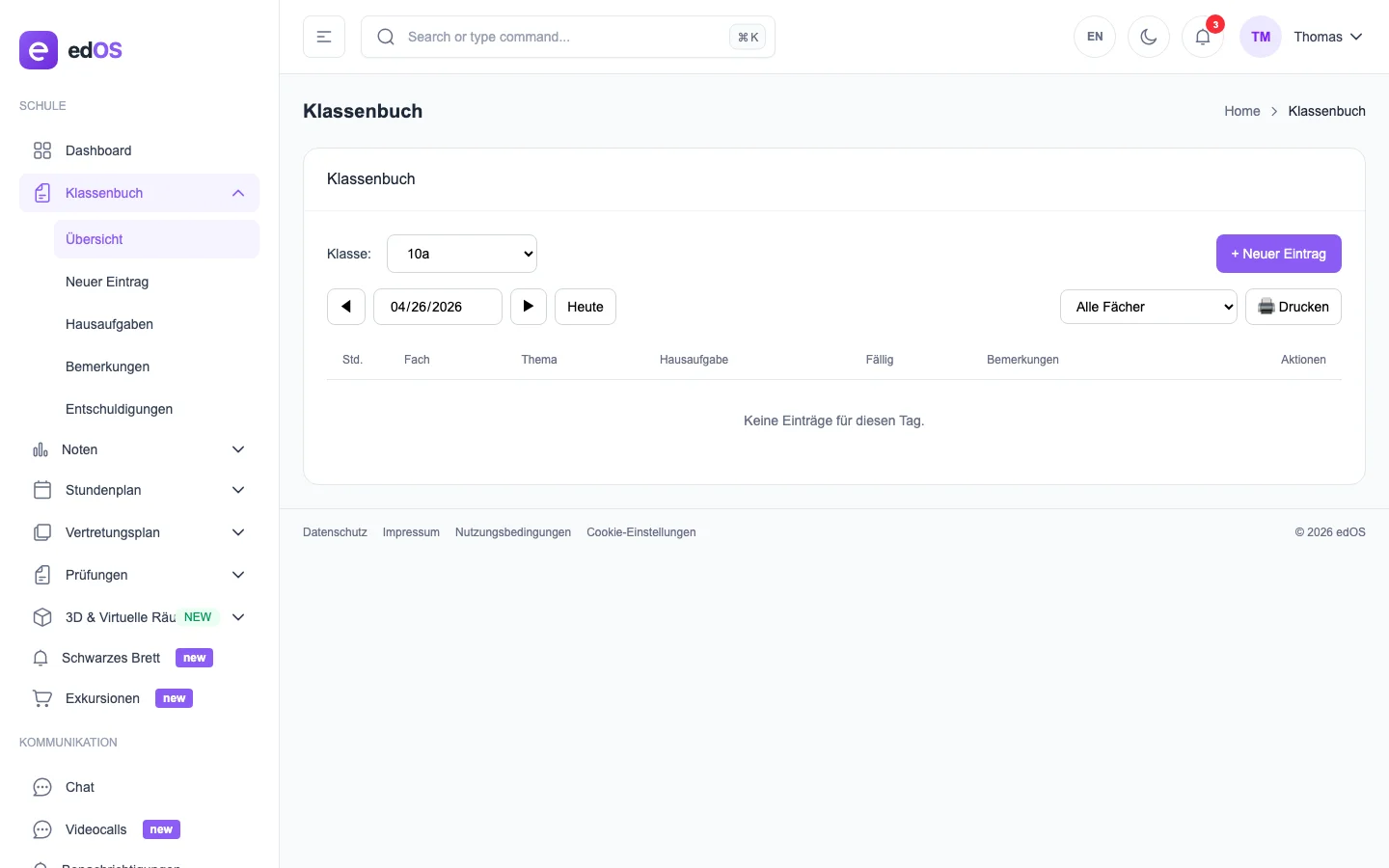Open Chat in the sidebar
The image size is (1389, 868).
[80, 787]
